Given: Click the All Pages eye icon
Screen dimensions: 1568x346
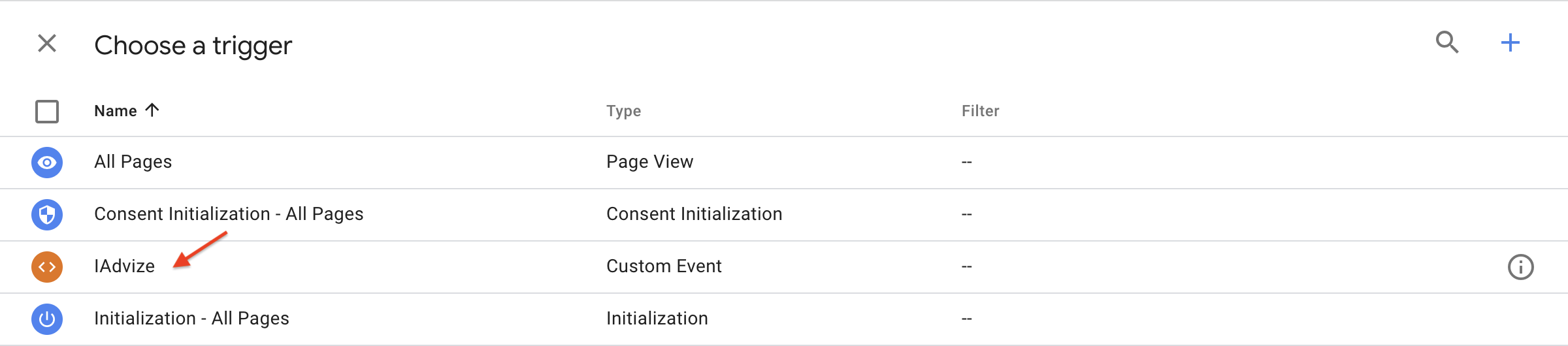Looking at the screenshot, I should point(47,163).
